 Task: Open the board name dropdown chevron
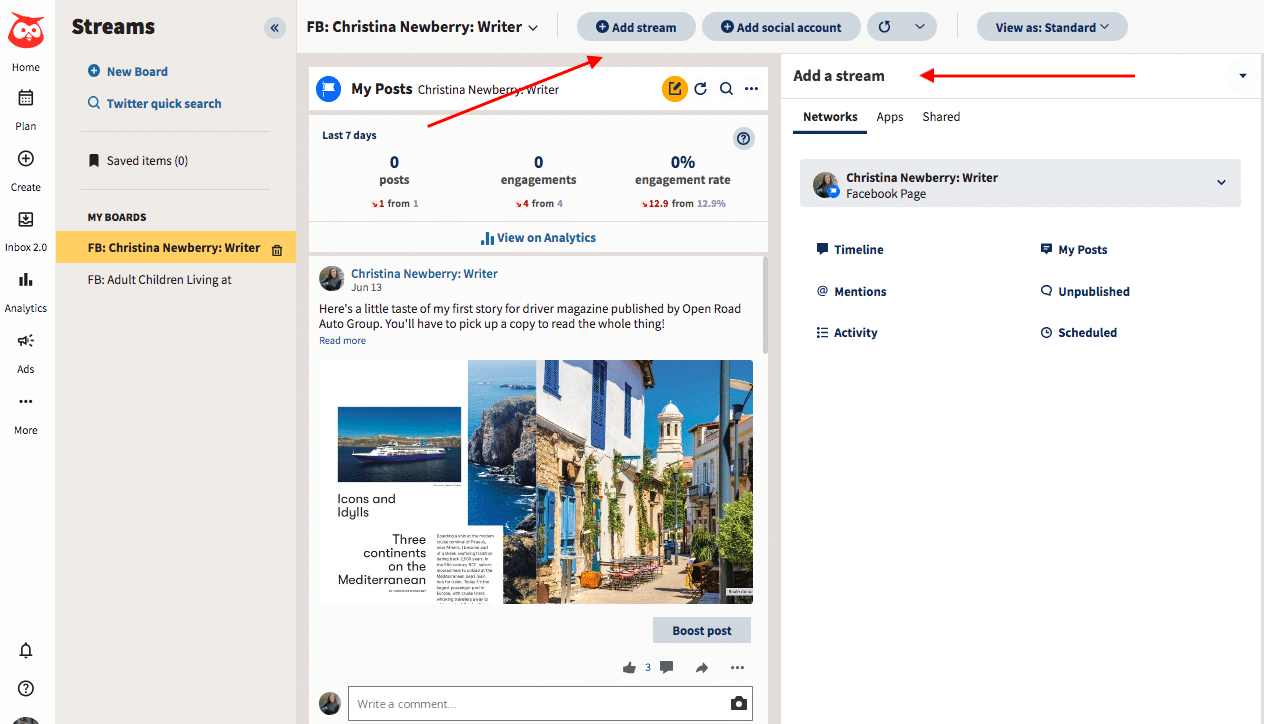click(x=533, y=28)
